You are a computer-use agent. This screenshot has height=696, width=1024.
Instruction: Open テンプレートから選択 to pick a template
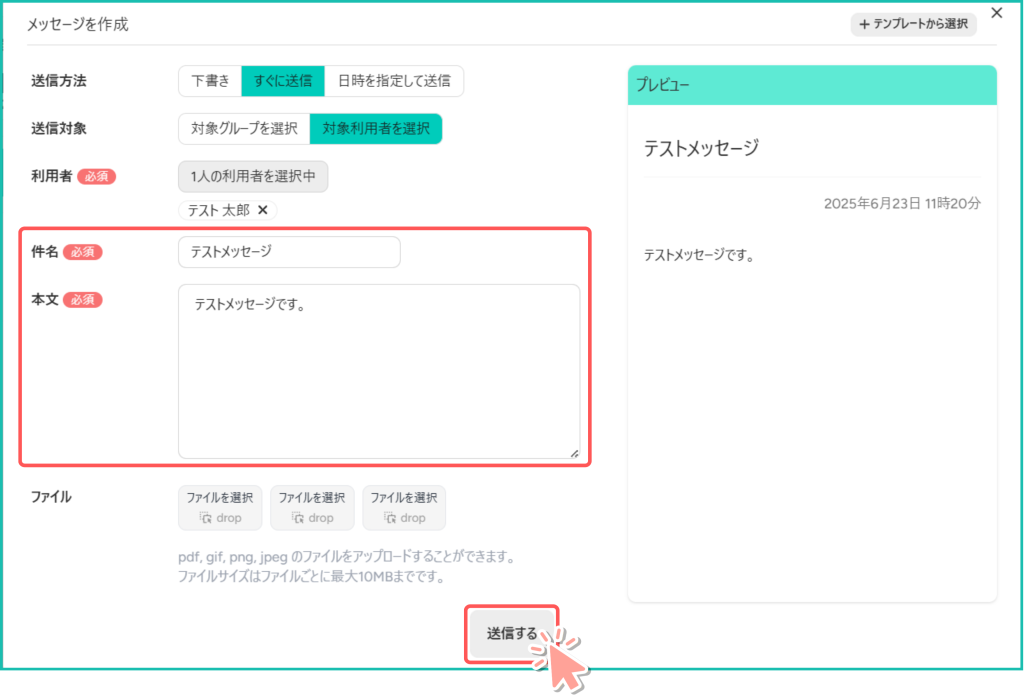pos(913,24)
